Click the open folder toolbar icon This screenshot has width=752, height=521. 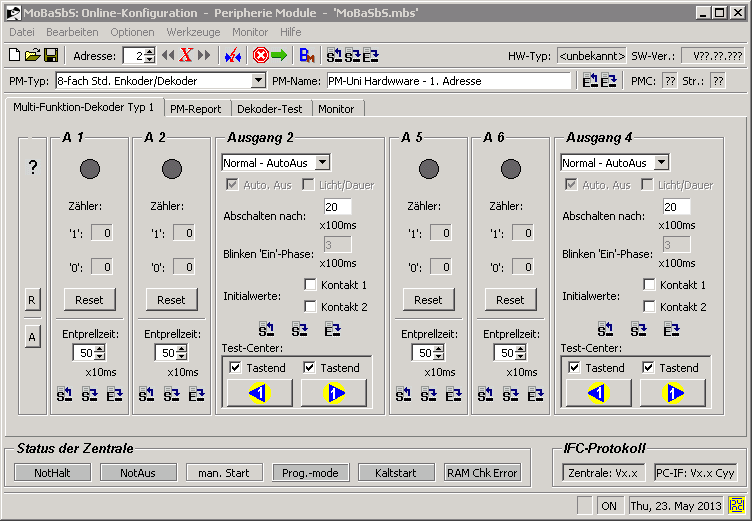click(32, 55)
